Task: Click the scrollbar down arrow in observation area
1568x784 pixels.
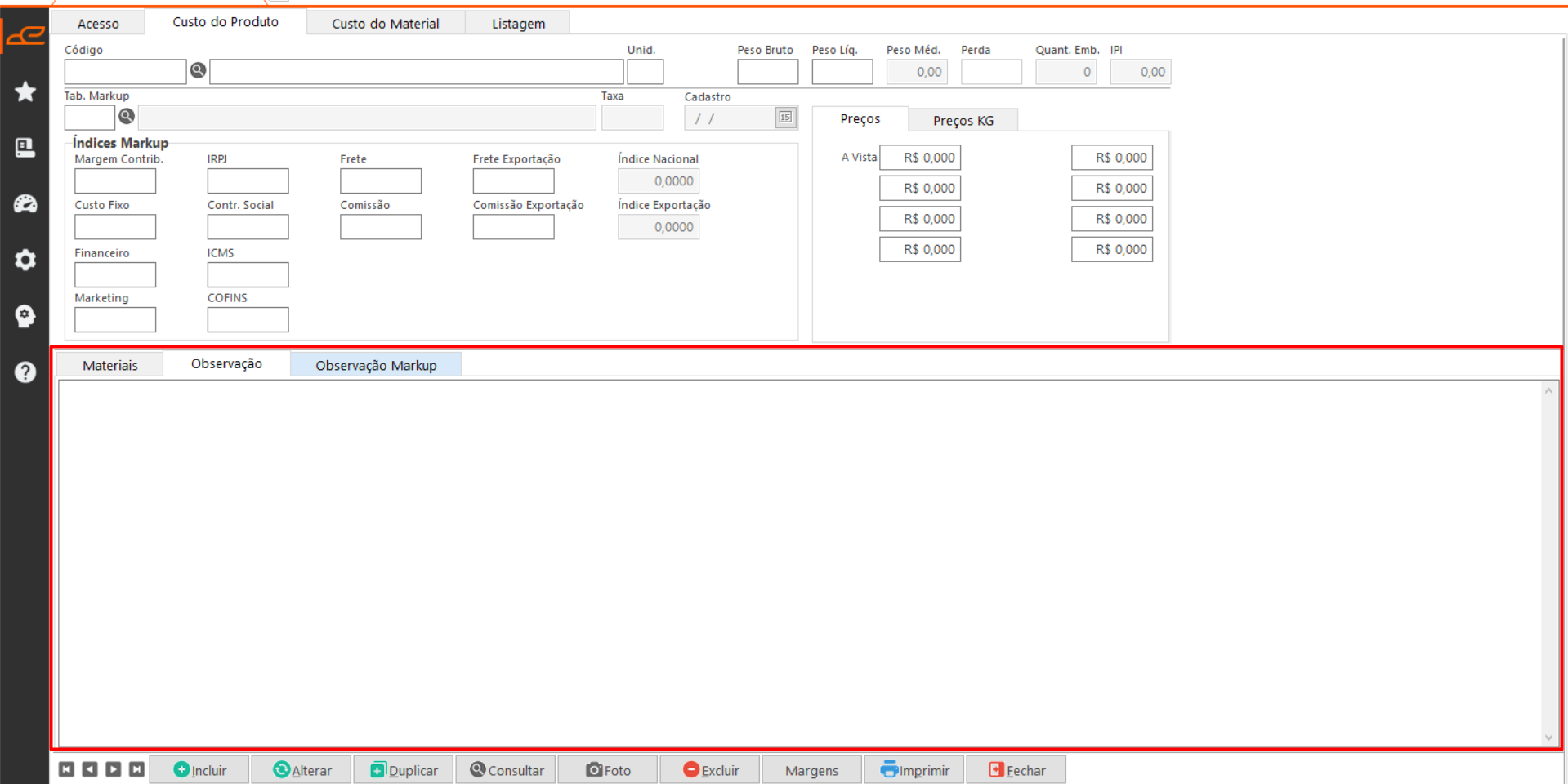Action: point(1548,737)
